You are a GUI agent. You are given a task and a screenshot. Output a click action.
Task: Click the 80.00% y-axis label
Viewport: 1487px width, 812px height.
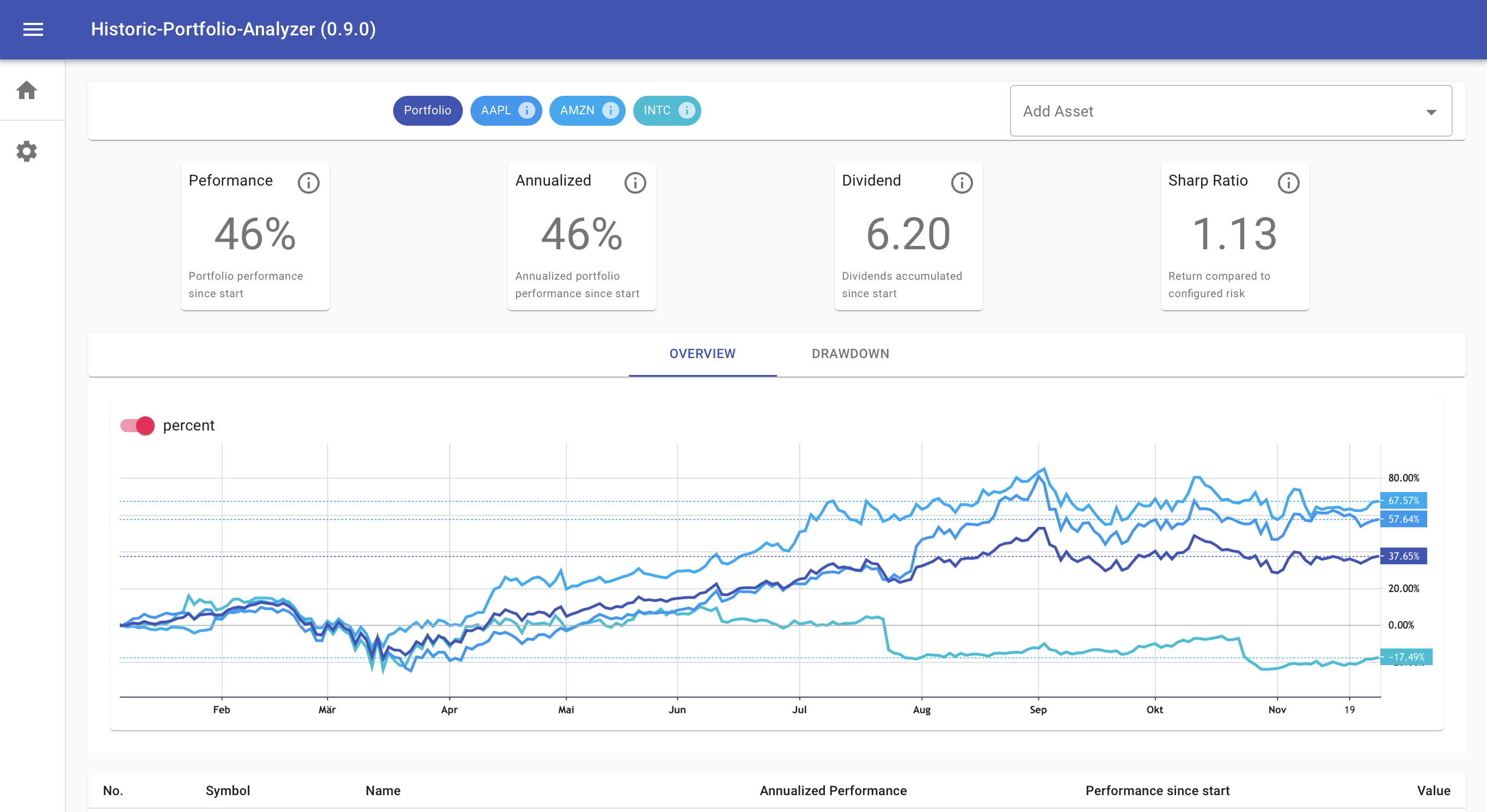point(1403,478)
